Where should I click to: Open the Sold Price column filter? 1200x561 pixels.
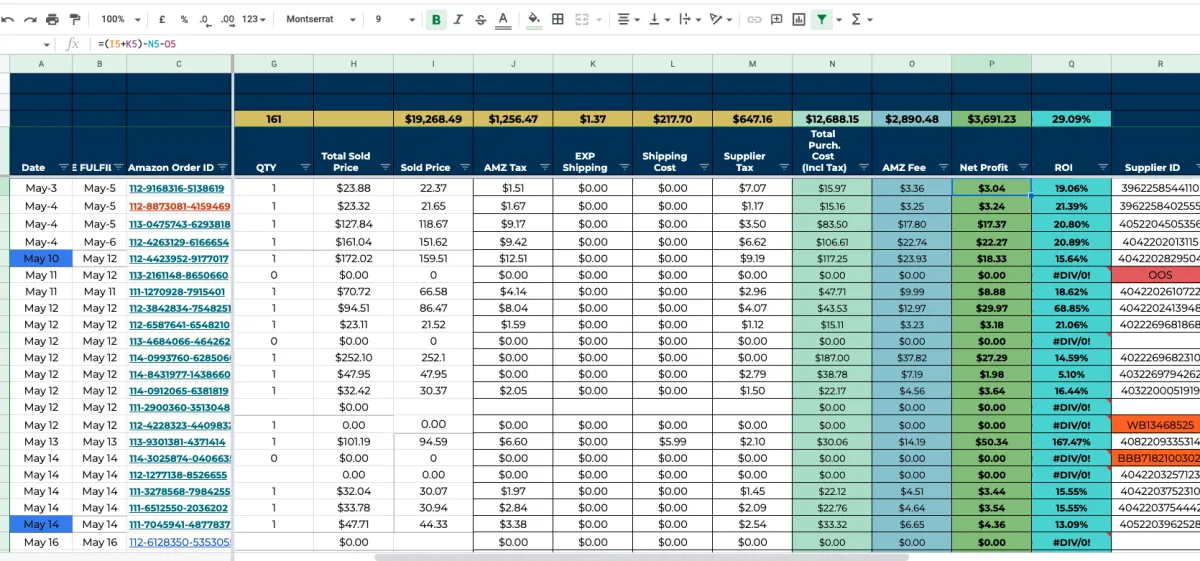pos(464,167)
